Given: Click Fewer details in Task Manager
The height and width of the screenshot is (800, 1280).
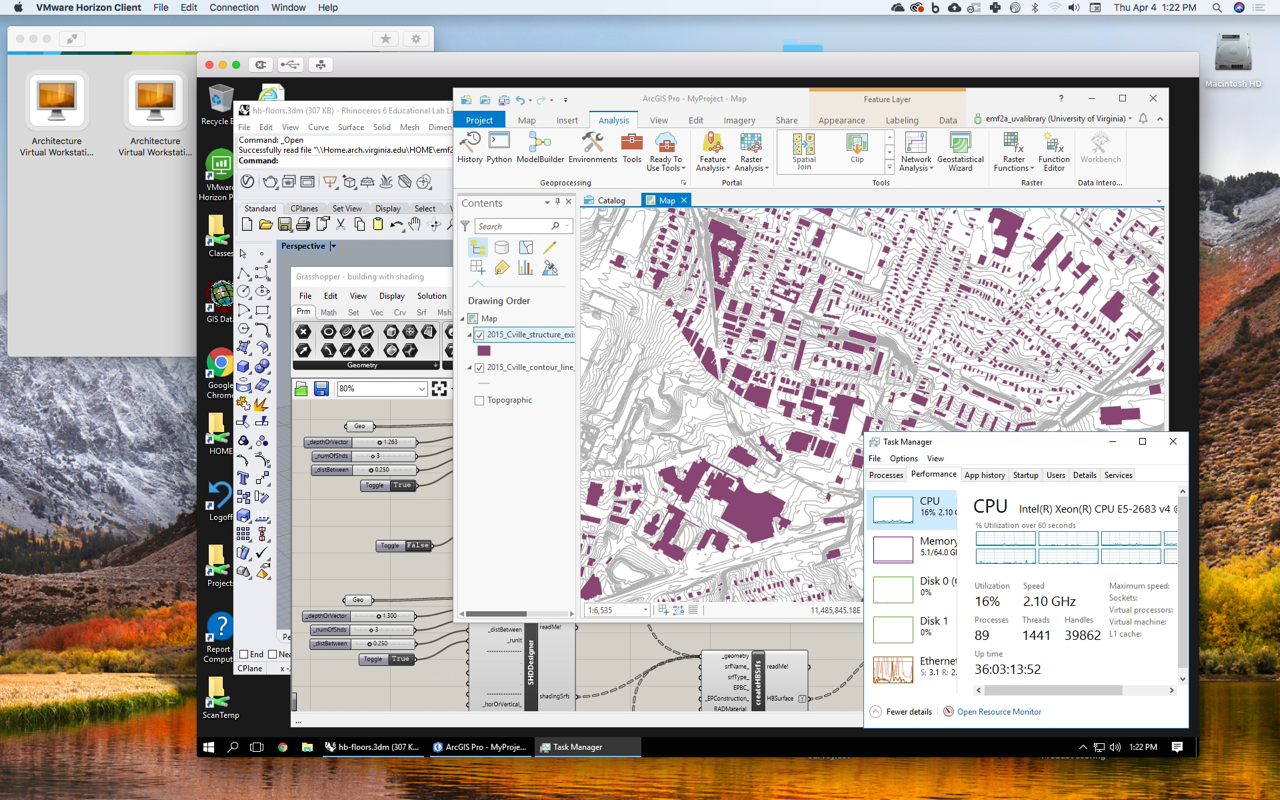Looking at the screenshot, I should [901, 712].
